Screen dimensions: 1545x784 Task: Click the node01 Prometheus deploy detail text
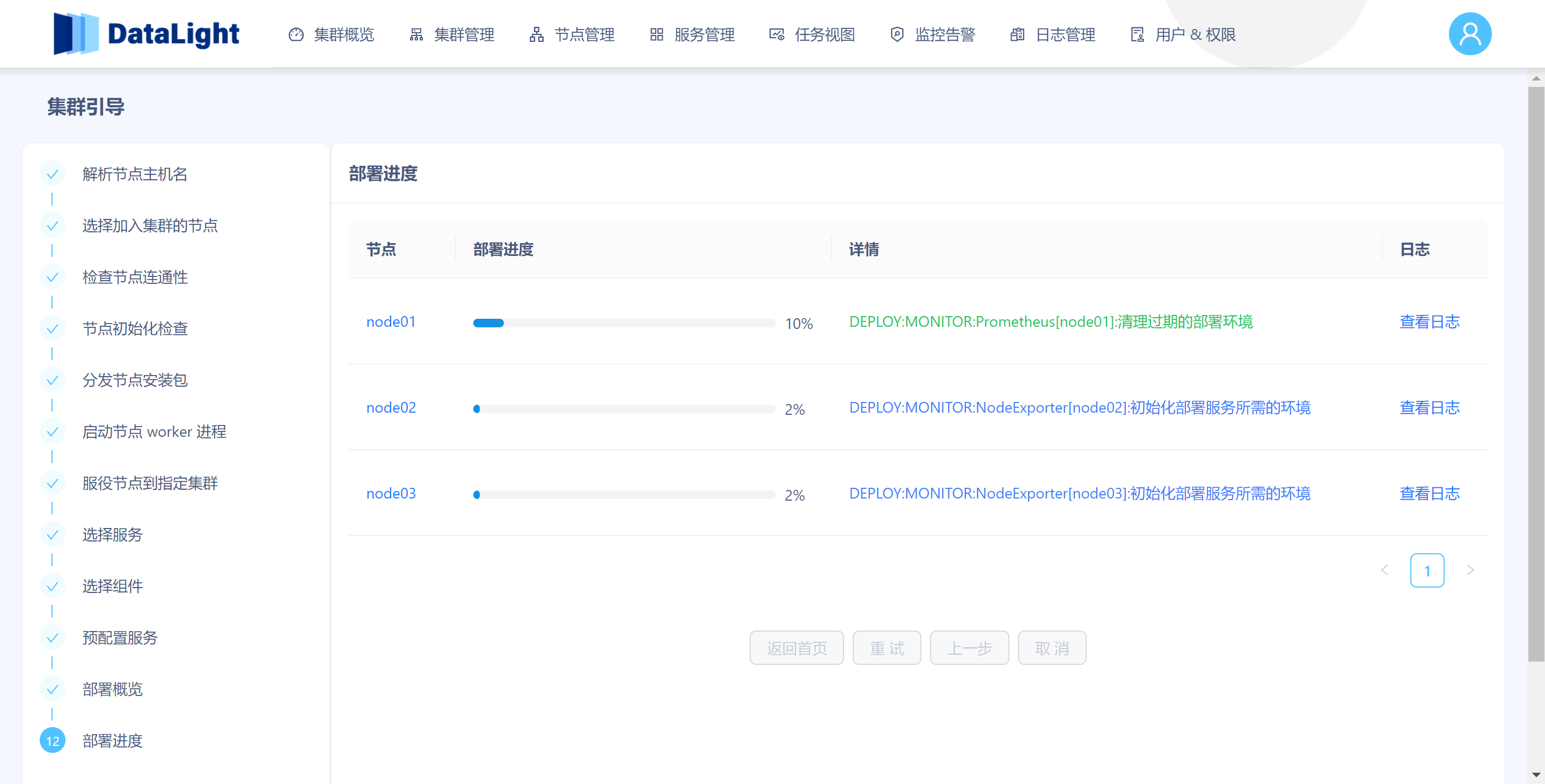click(1051, 322)
